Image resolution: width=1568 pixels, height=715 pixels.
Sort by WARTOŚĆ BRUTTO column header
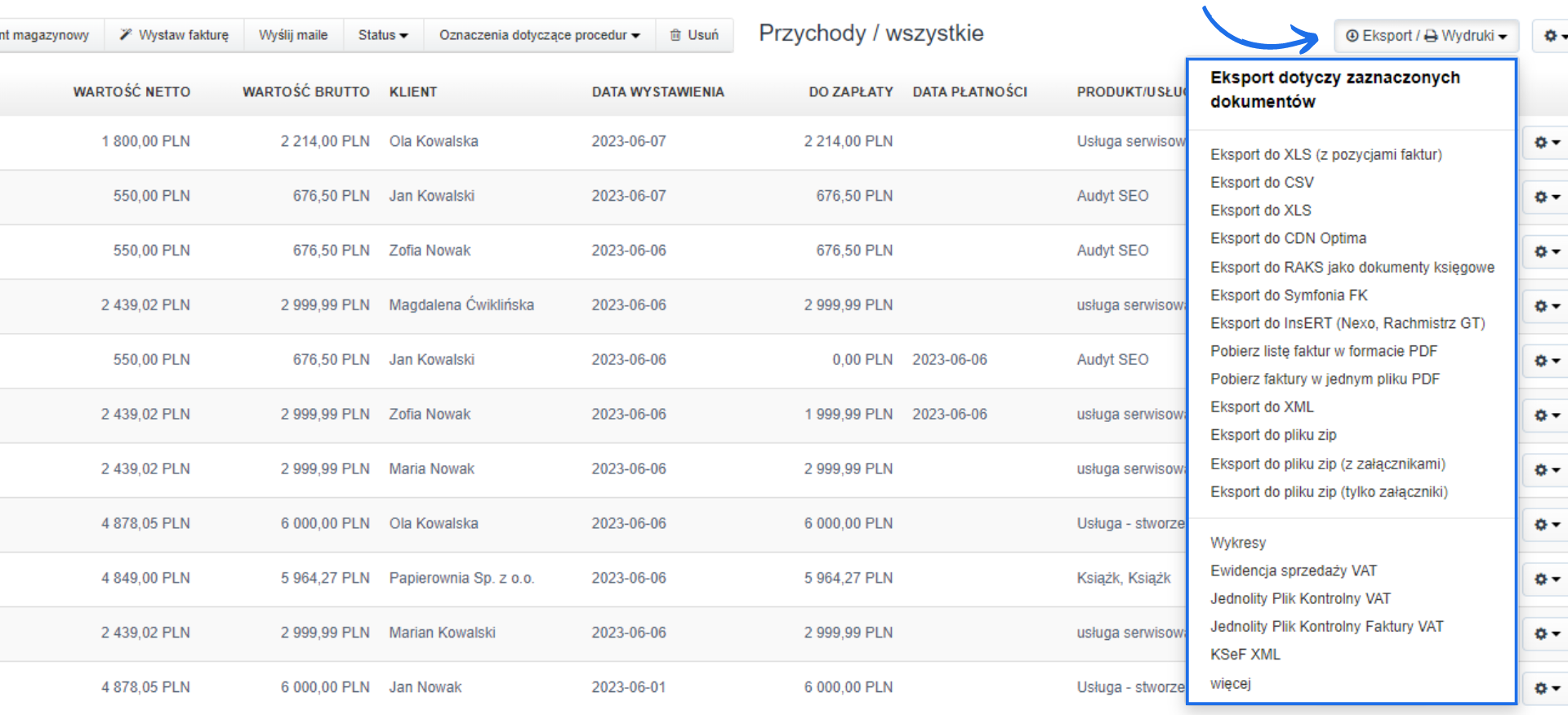[305, 91]
